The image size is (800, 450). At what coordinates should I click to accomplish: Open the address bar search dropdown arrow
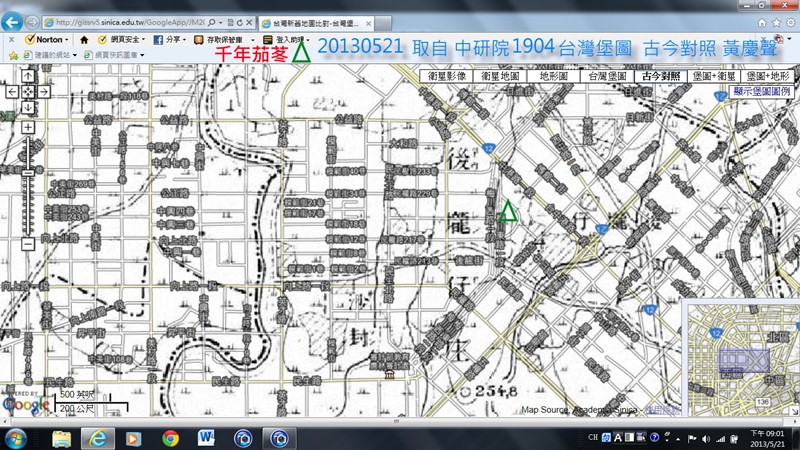[x=220, y=22]
